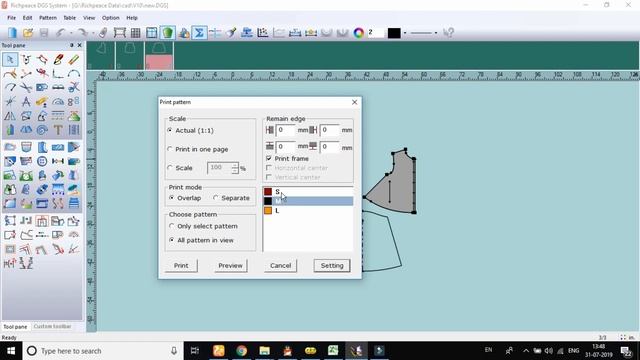The height and width of the screenshot is (360, 640).
Task: Open the Option menu
Action: [111, 18]
